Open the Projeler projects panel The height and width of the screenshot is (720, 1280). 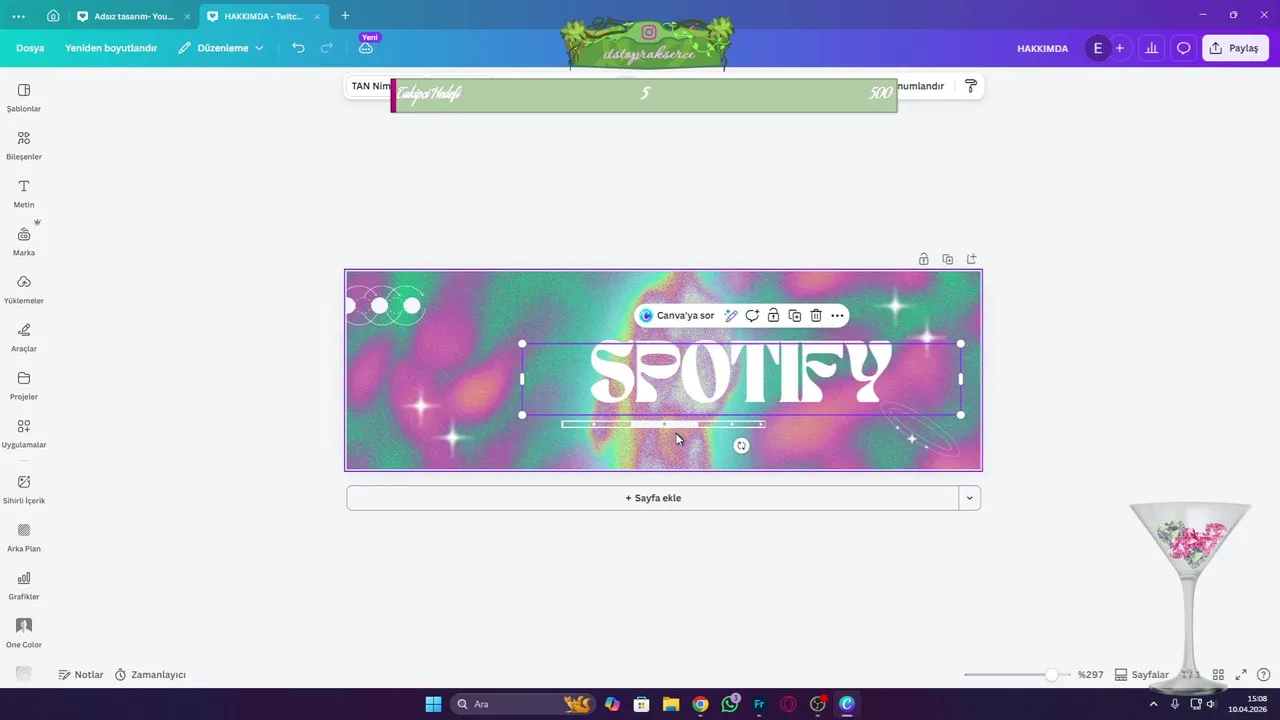coord(24,385)
